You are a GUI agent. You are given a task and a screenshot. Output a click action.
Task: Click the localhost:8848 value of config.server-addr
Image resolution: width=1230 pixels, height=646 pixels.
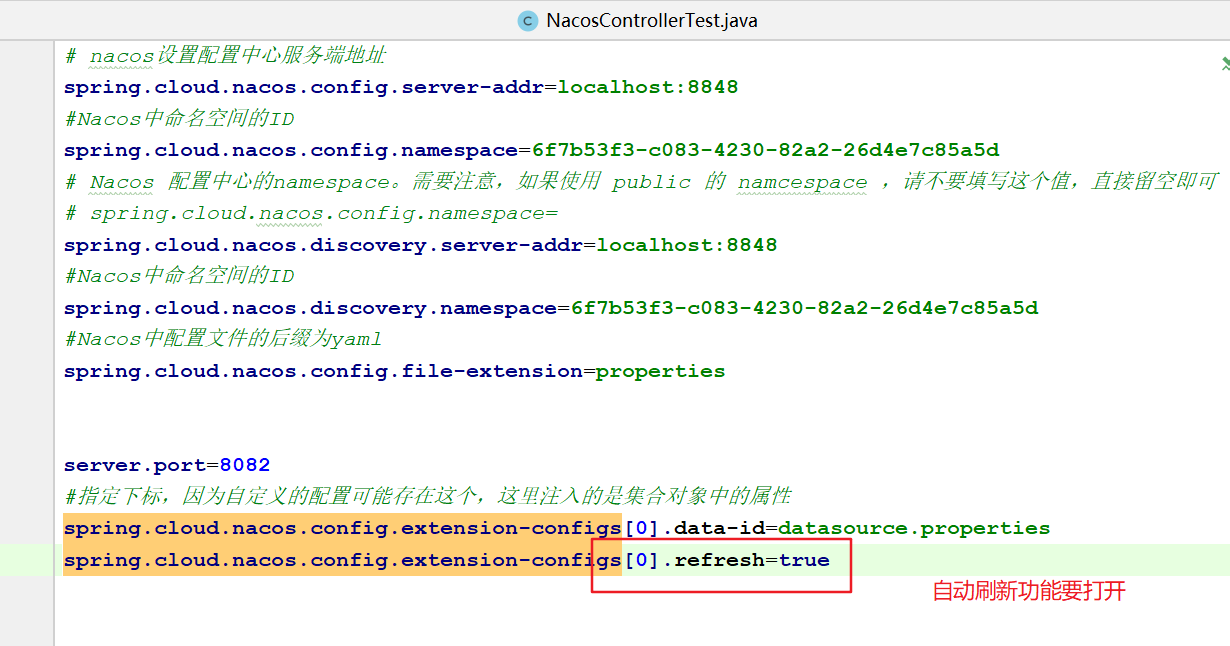pyautogui.click(x=648, y=87)
